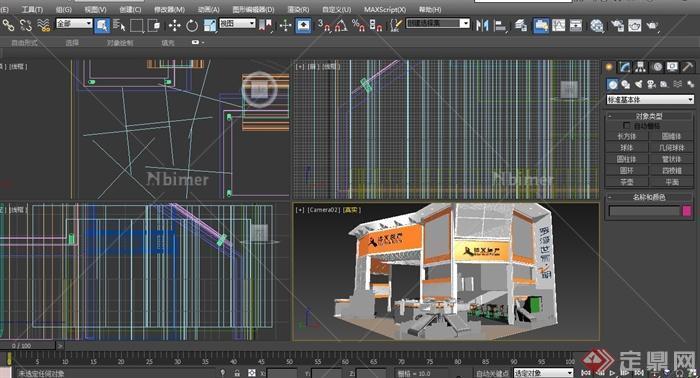700x378 pixels.
Task: Switch to the Motion command panel tab
Action: pos(657,67)
